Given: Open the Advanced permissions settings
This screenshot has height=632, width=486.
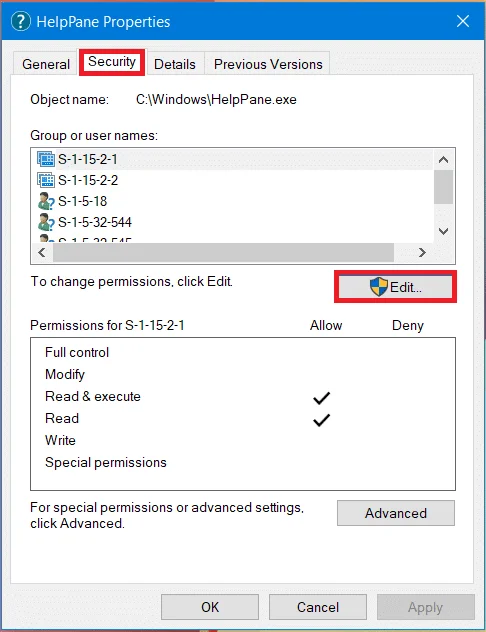Looking at the screenshot, I should tap(396, 513).
